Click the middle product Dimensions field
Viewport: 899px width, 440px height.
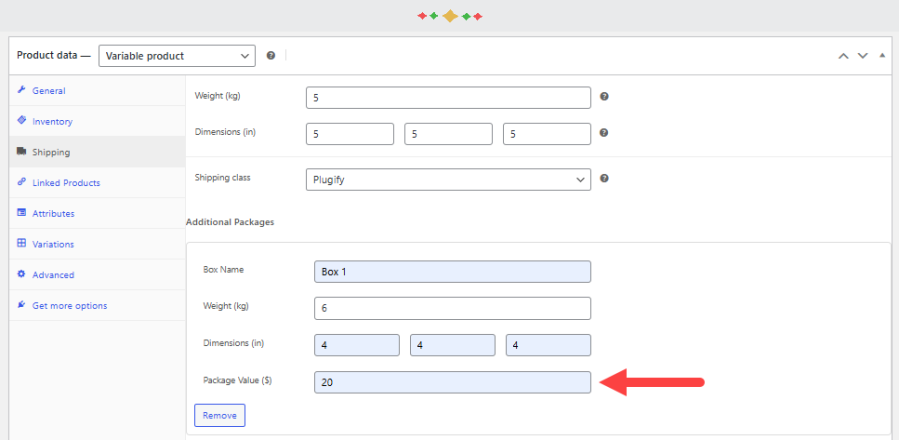pyautogui.click(x=448, y=134)
